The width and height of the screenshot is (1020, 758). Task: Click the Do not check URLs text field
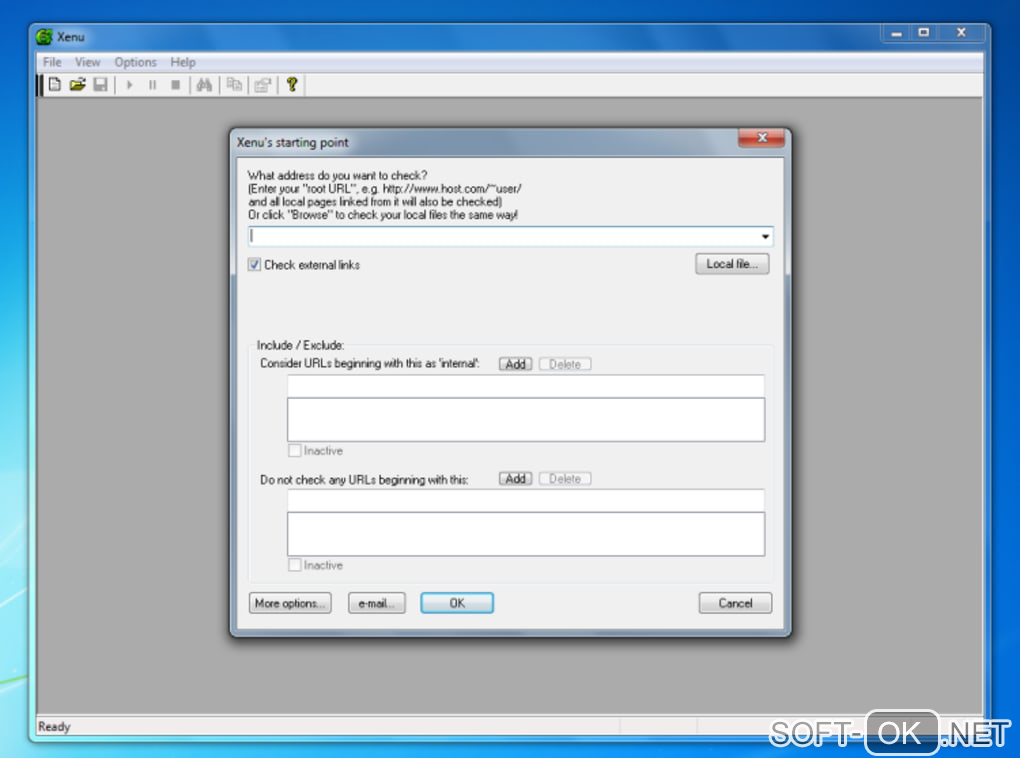tap(526, 500)
